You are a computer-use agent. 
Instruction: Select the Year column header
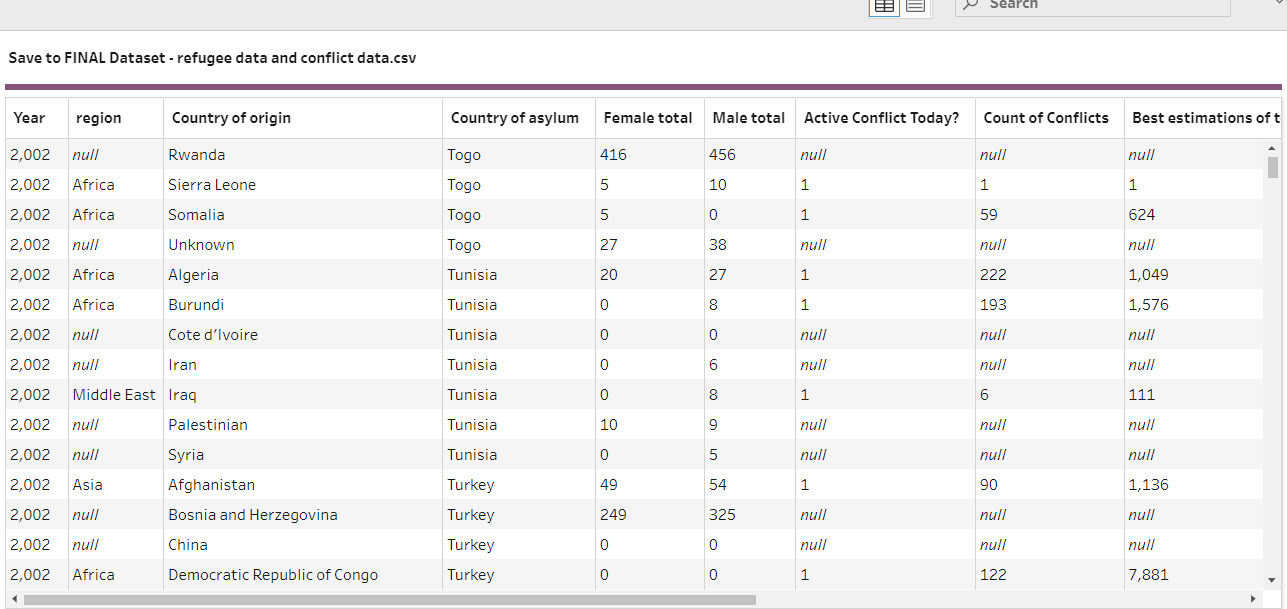pos(30,118)
